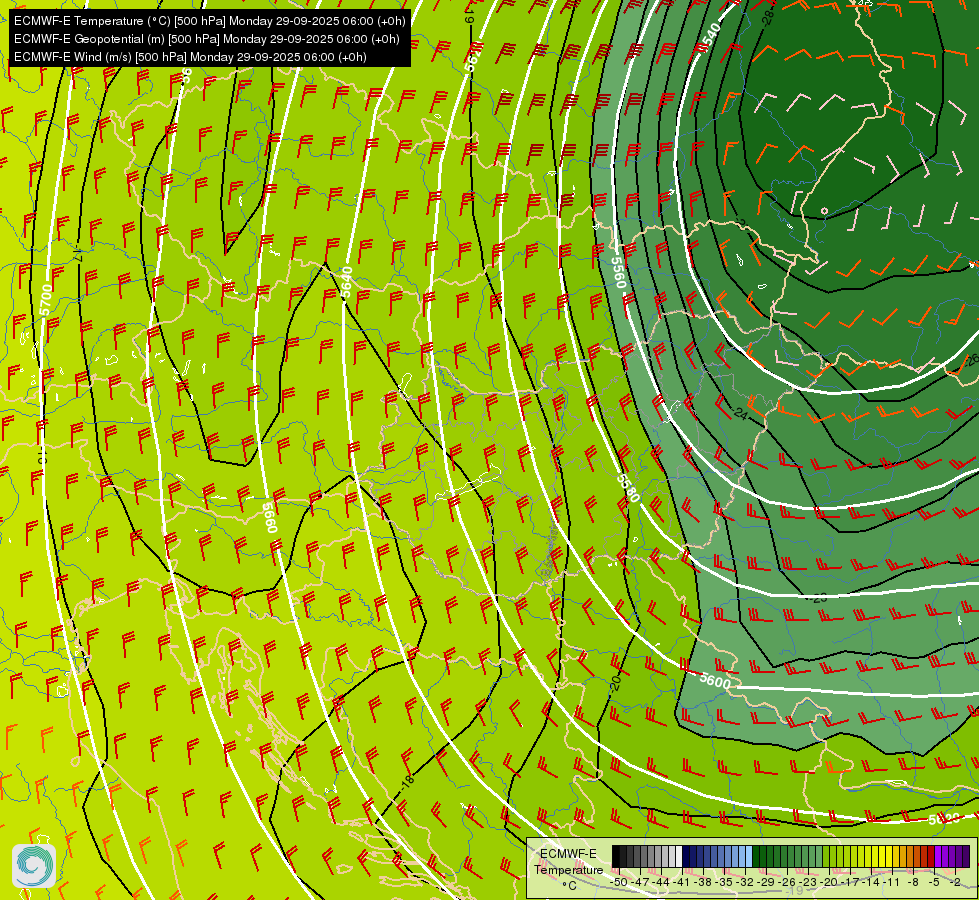Select the ECMWF-E Wind 500 hPa title line
Screen dimensions: 979x900
(x=190, y=57)
